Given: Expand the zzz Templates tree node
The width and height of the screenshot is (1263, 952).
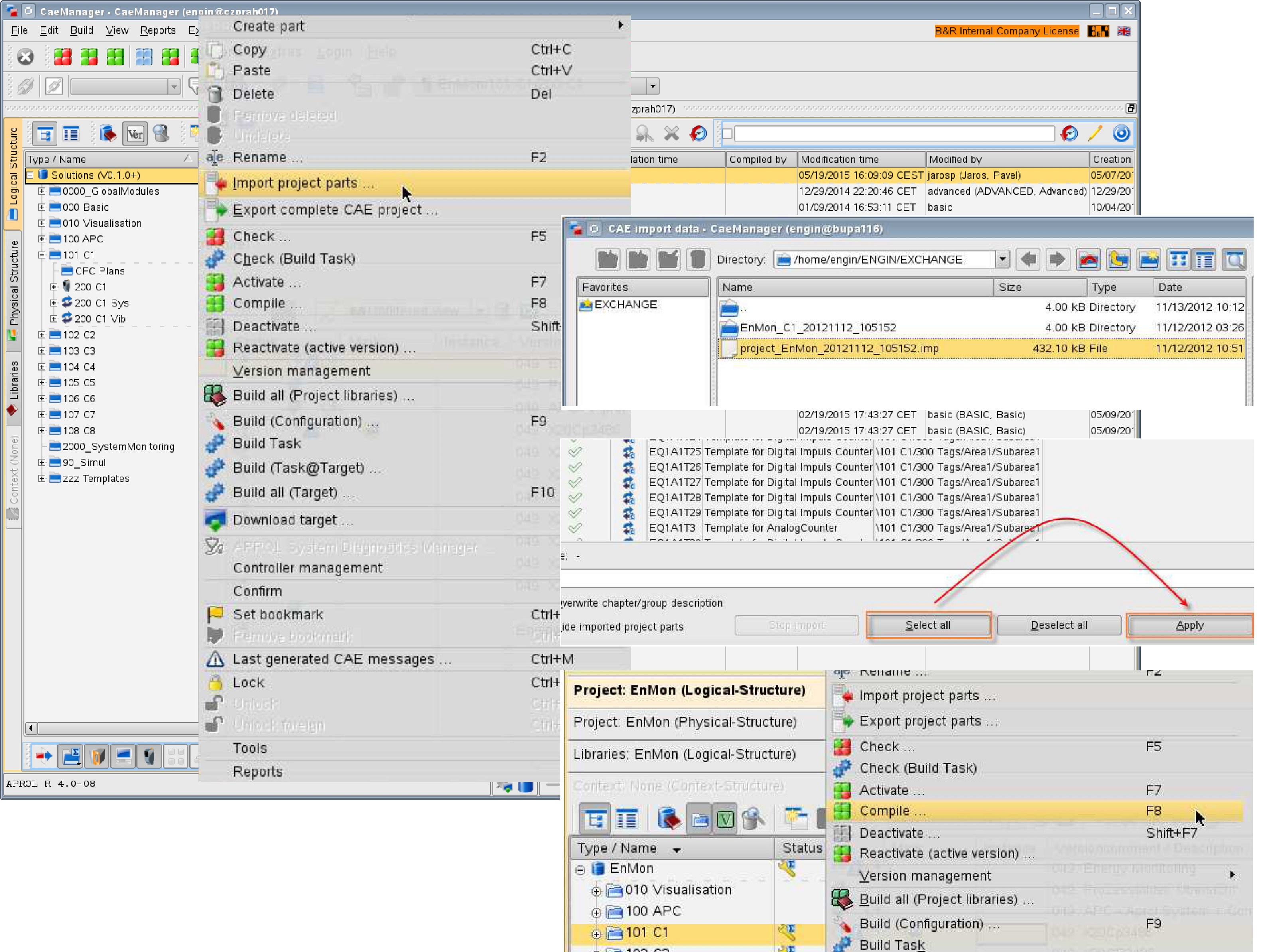Looking at the screenshot, I should click(x=42, y=479).
